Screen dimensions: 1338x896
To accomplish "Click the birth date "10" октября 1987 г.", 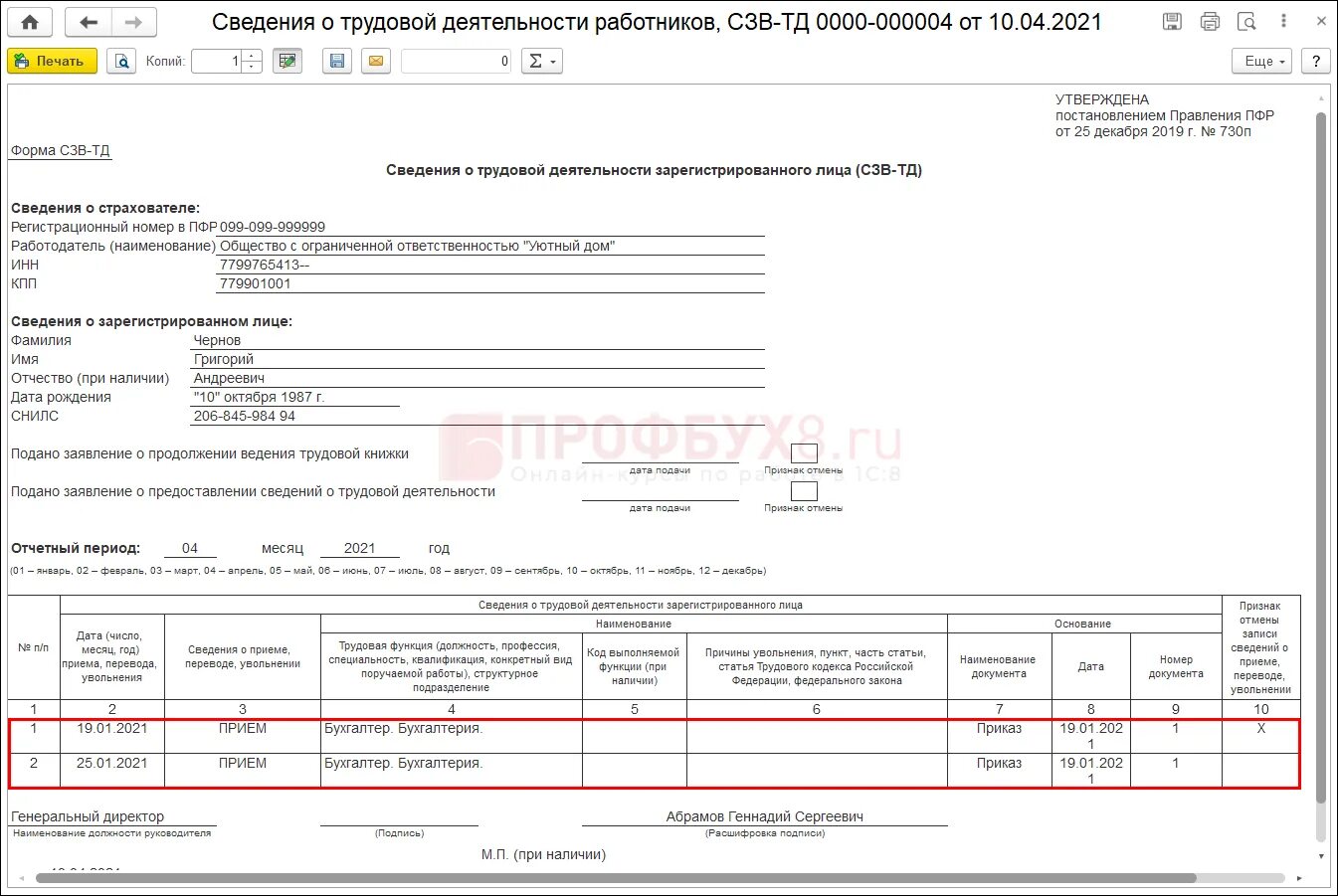I will [x=259, y=397].
